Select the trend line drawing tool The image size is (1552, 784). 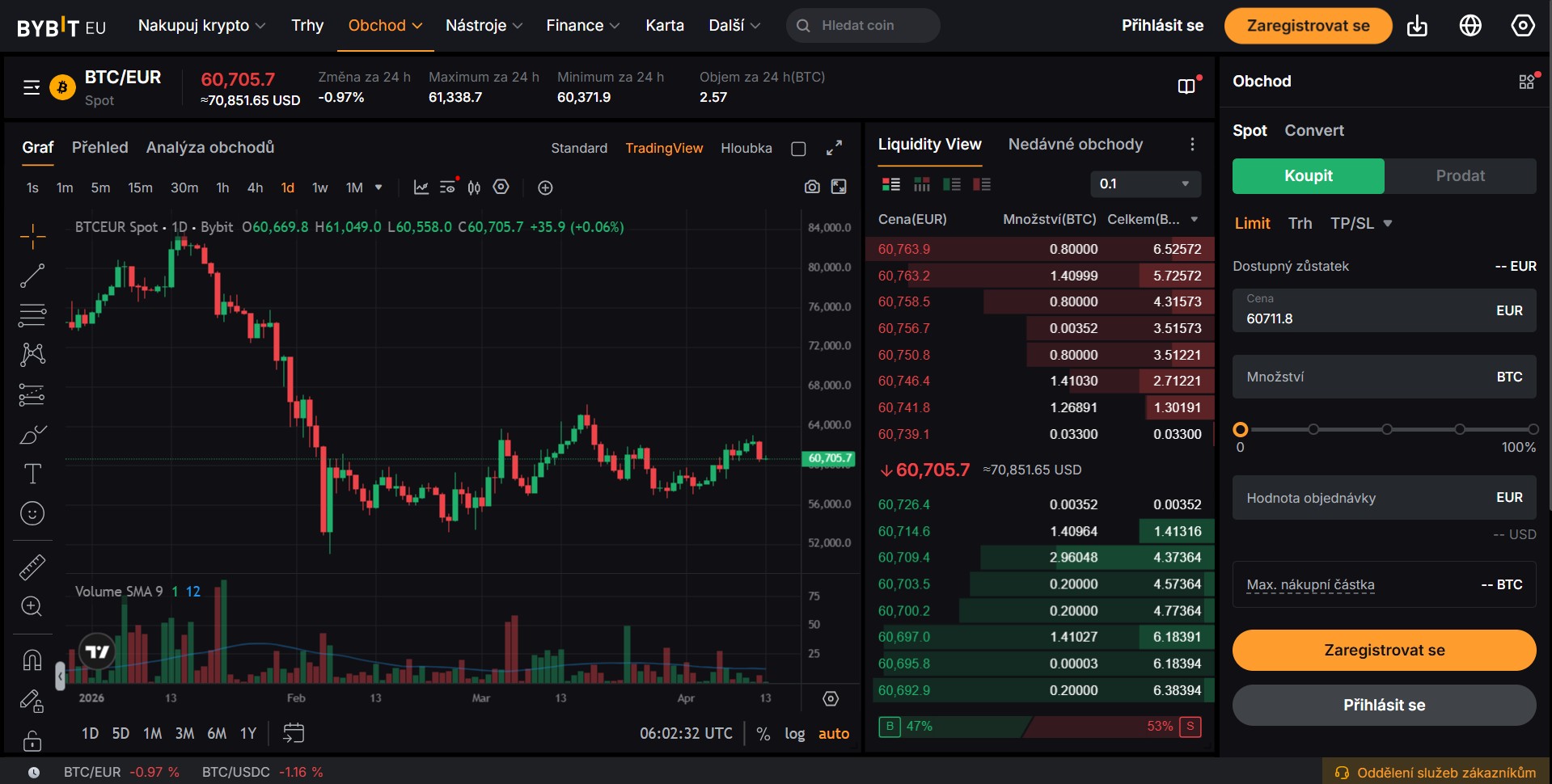click(32, 276)
